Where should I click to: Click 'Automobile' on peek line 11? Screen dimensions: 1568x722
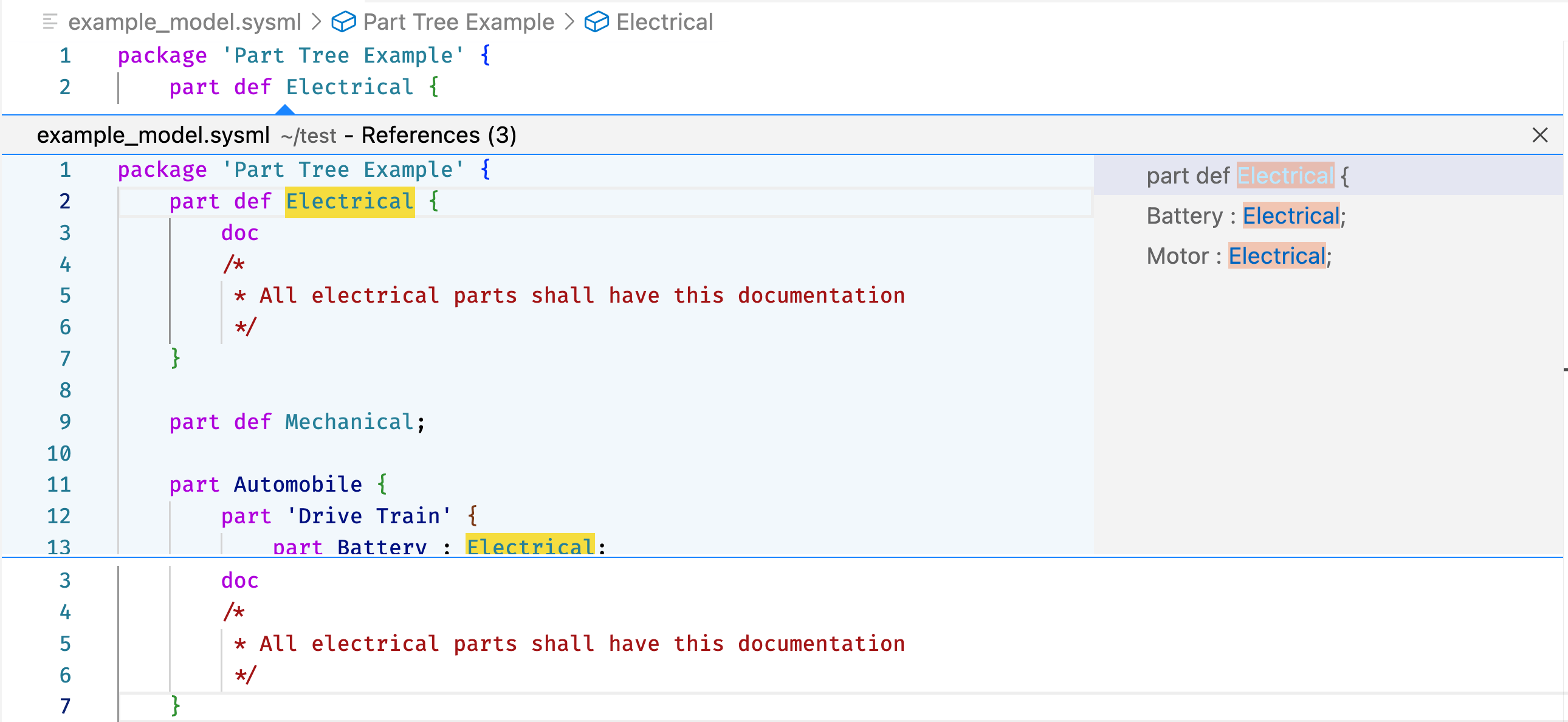298,484
